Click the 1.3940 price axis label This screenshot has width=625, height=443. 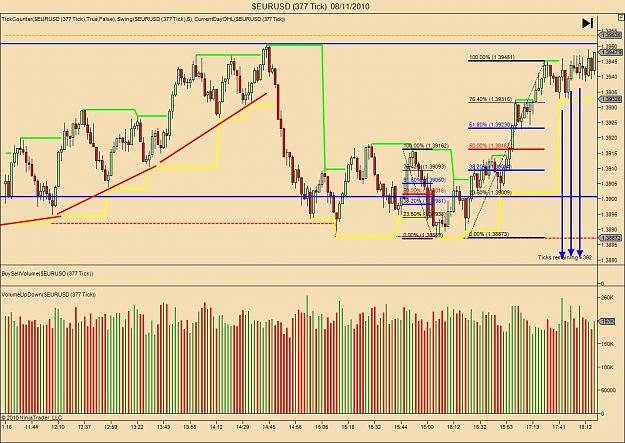click(610, 77)
